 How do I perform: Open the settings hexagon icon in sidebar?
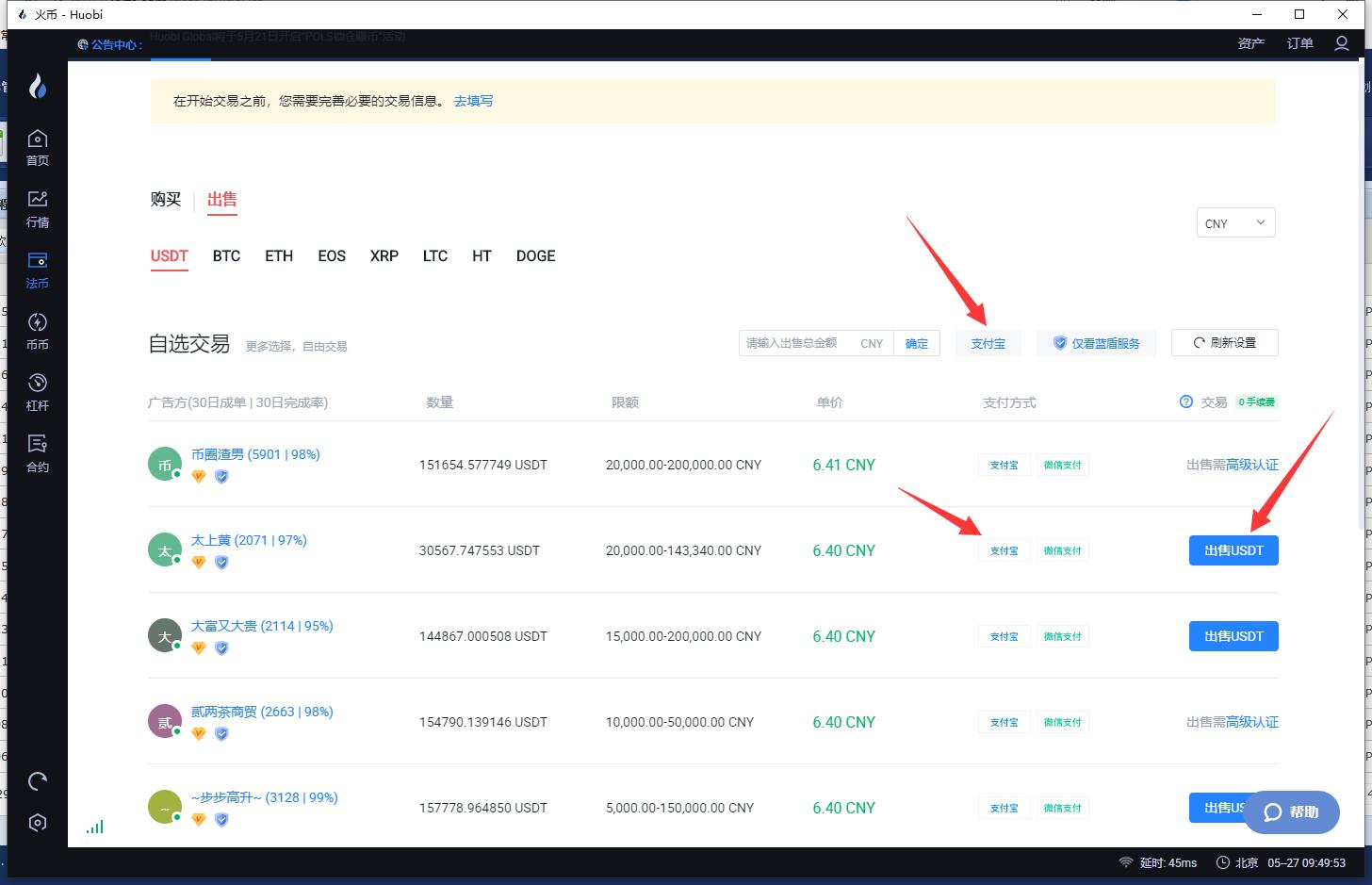(x=38, y=823)
